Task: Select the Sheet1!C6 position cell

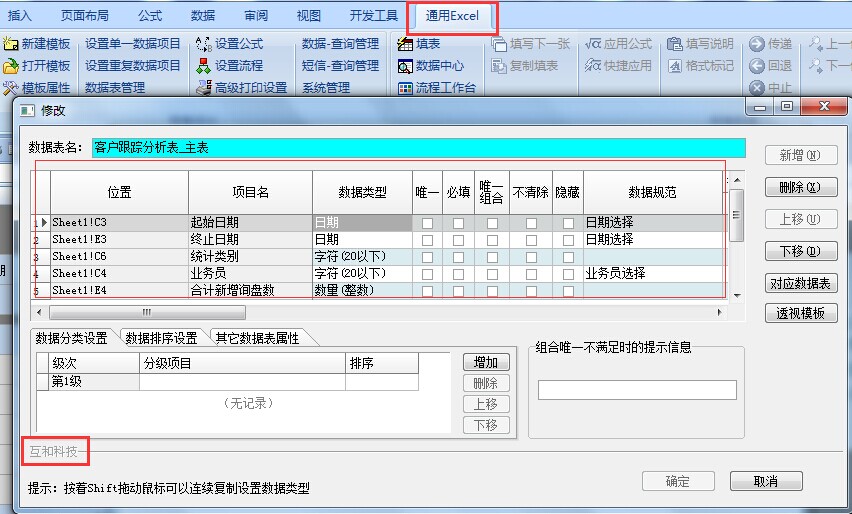Action: coord(120,256)
